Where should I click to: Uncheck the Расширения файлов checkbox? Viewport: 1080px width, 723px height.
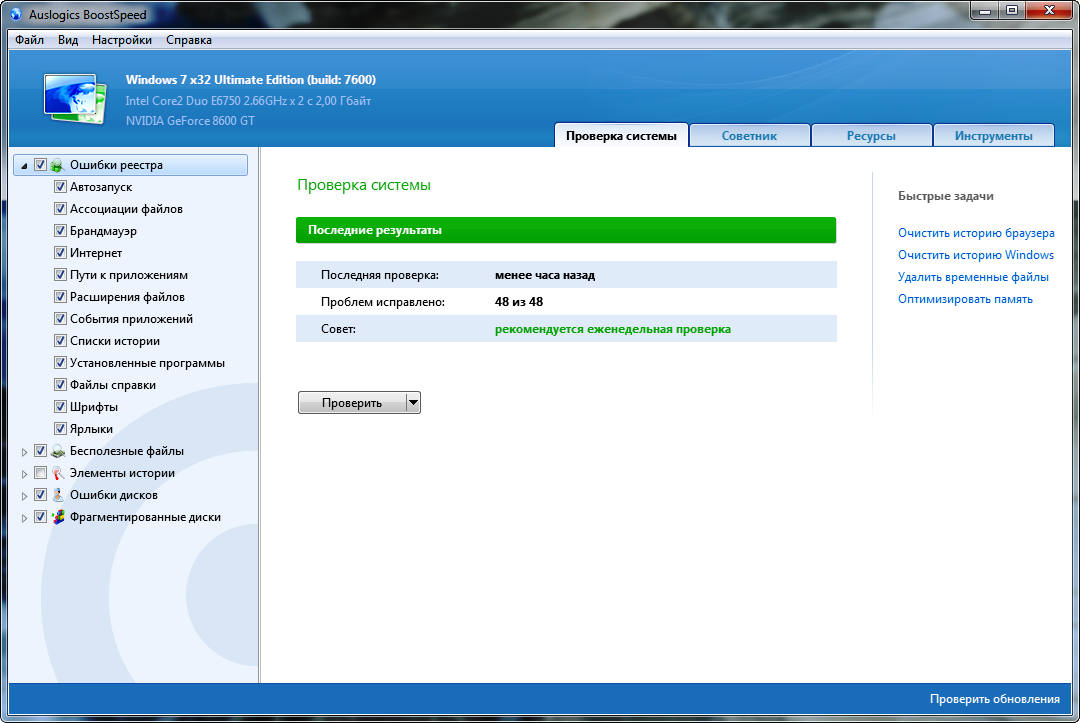60,297
